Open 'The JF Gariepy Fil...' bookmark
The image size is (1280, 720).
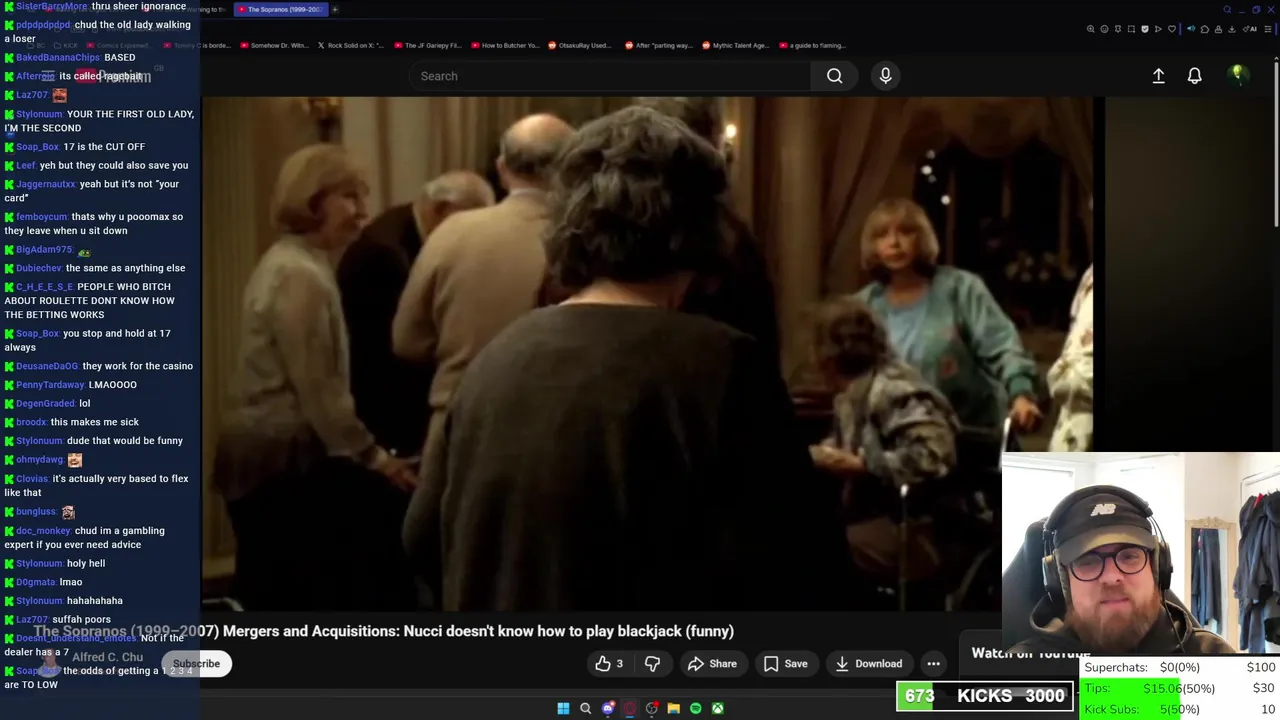(428, 45)
